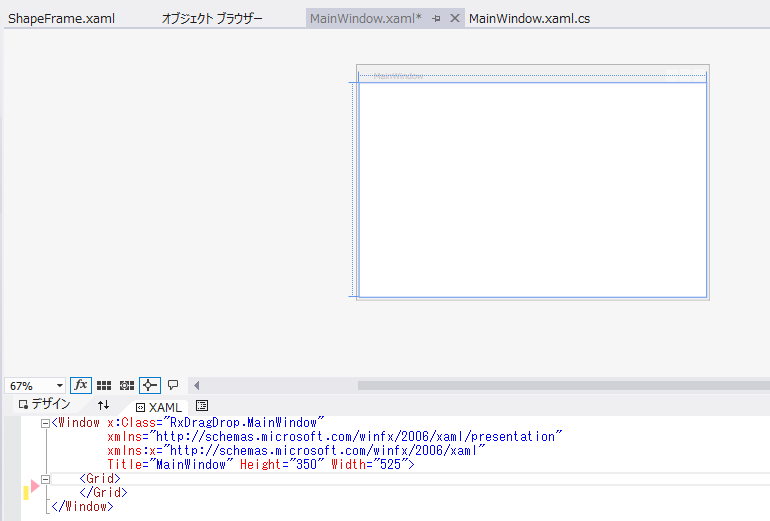This screenshot has height=521, width=770.
Task: Switch to the XAML pane tab
Action: [159, 407]
